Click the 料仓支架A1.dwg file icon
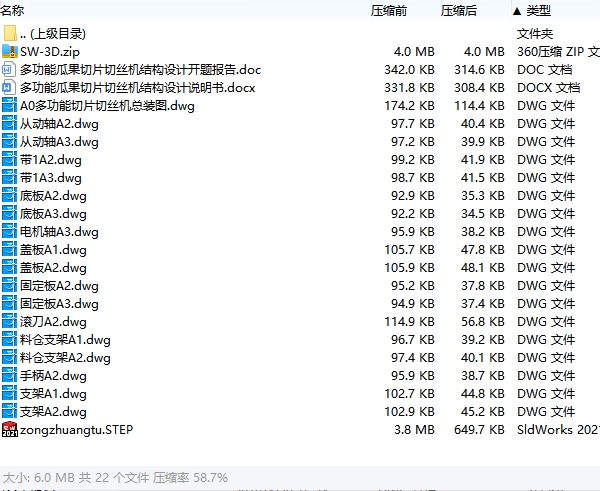Screen dimensions: 600x491 10,339
